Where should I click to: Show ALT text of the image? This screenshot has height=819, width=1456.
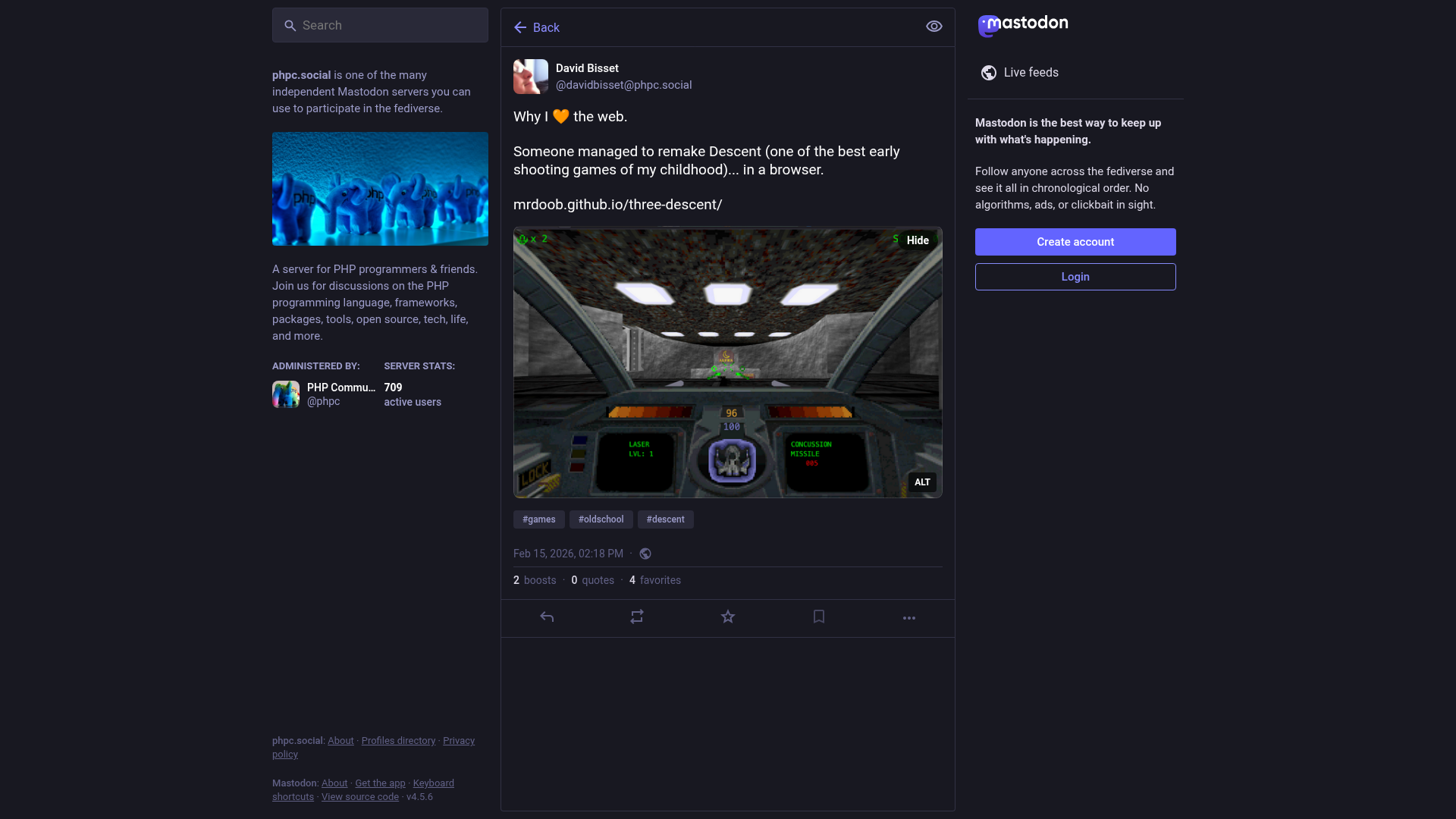pos(922,482)
